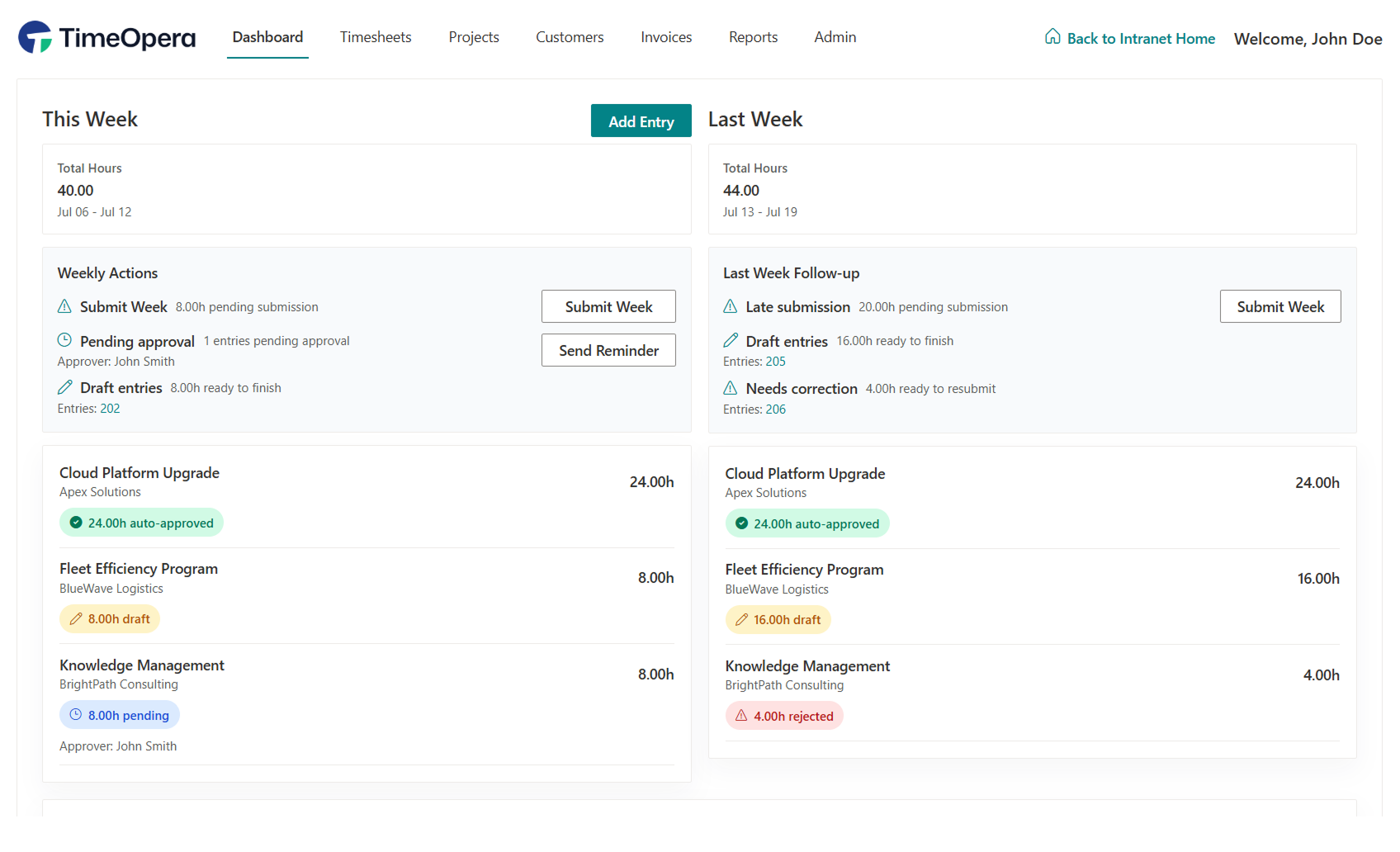The width and height of the screenshot is (1400, 852).
Task: Click the green check icon in This Week auto-approved badge
Action: pos(76,523)
